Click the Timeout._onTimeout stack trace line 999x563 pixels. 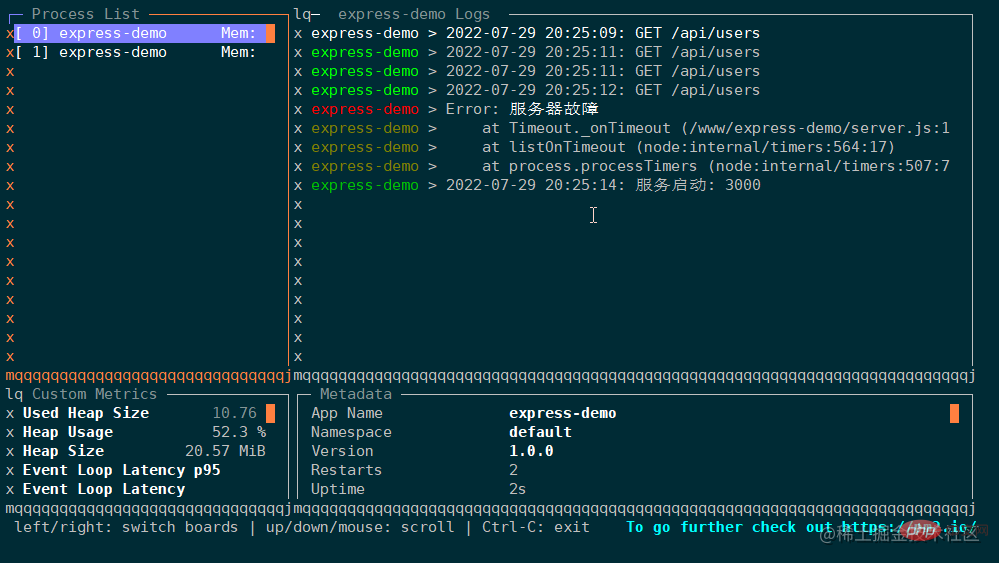click(630, 128)
